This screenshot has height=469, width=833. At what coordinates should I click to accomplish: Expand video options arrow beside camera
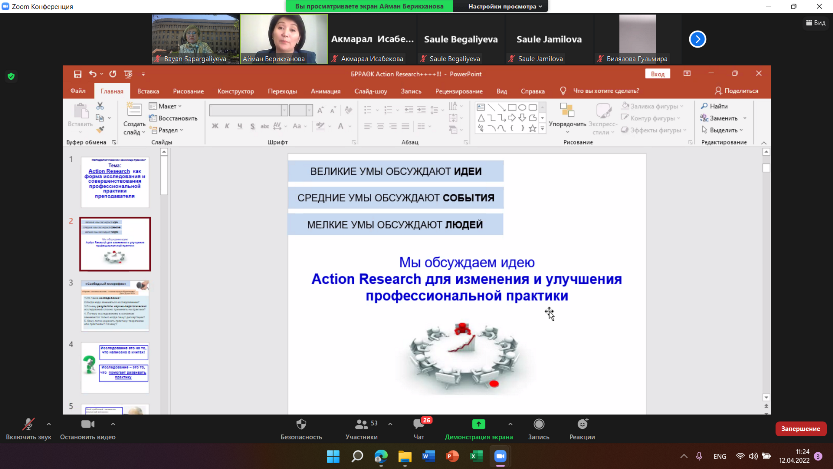coord(112,421)
